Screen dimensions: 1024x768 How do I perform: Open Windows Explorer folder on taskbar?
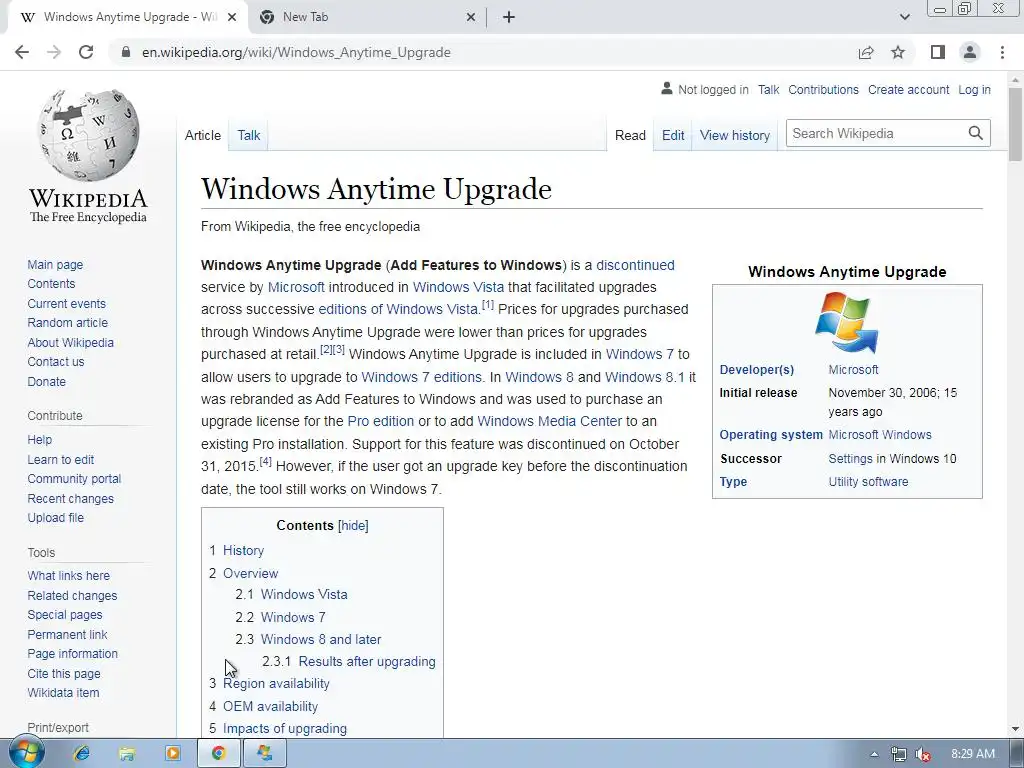tap(127, 754)
